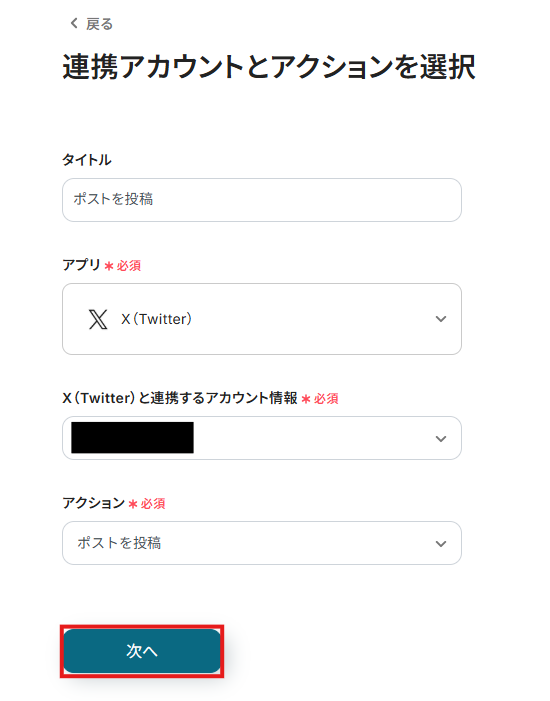The image size is (550, 701).
Task: Click the chevron arrow of the account dropdown
Action: pos(441,439)
